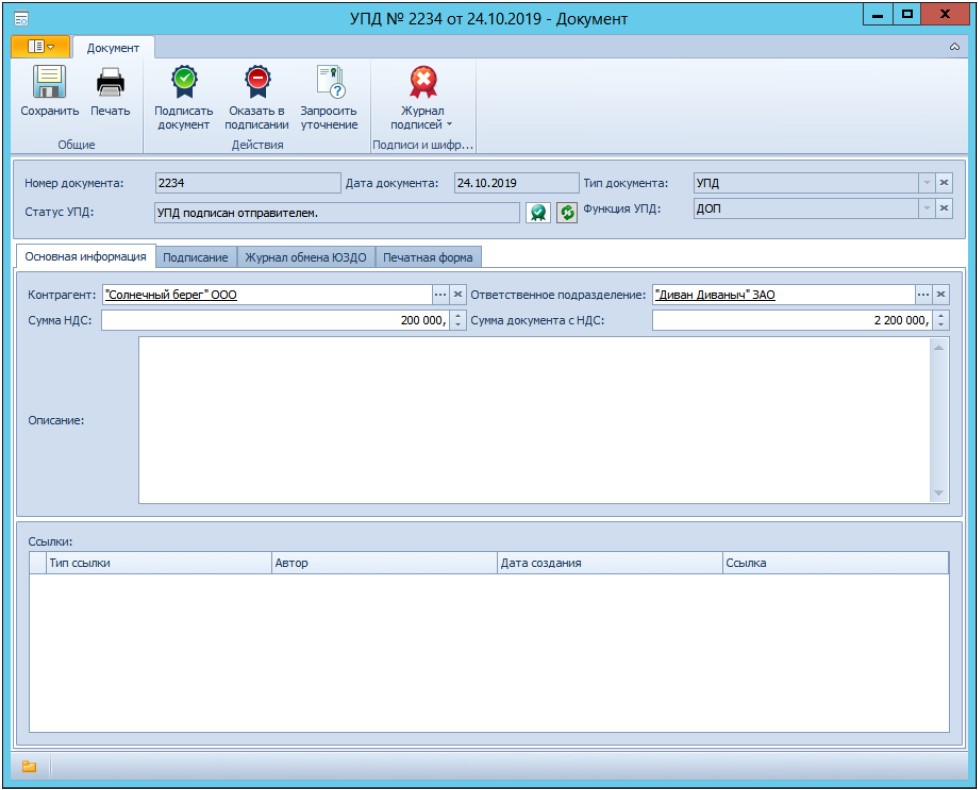Image resolution: width=978 pixels, height=790 pixels.
Task: Clear the Ответственное подразделение field
Action: click(x=941, y=294)
